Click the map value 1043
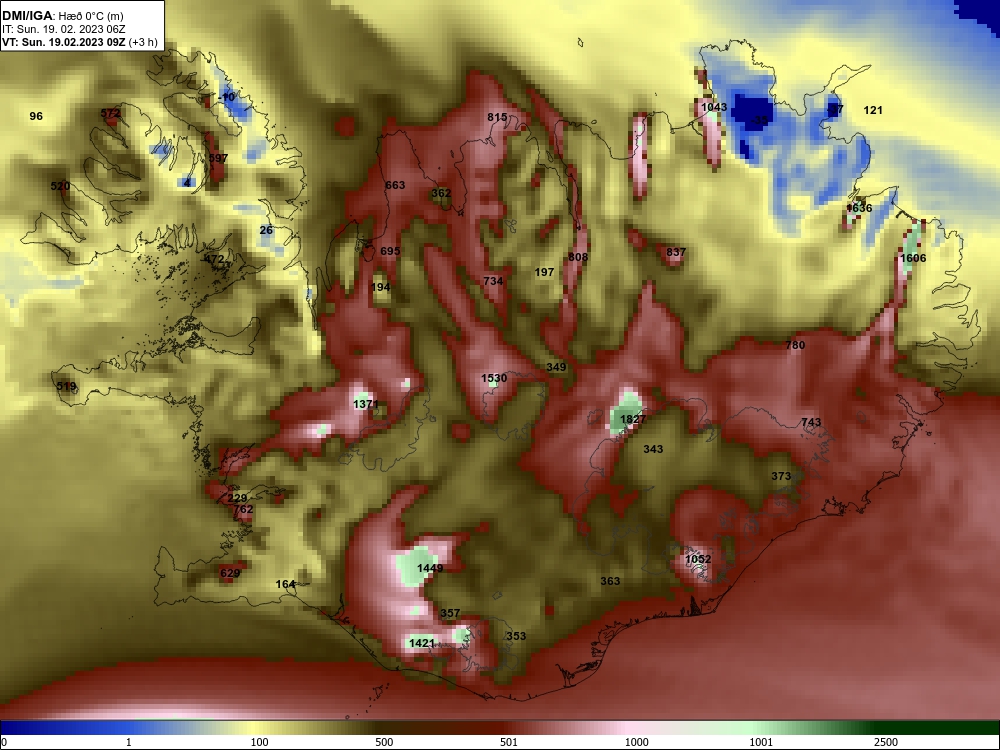This screenshot has width=1000, height=750. (714, 107)
